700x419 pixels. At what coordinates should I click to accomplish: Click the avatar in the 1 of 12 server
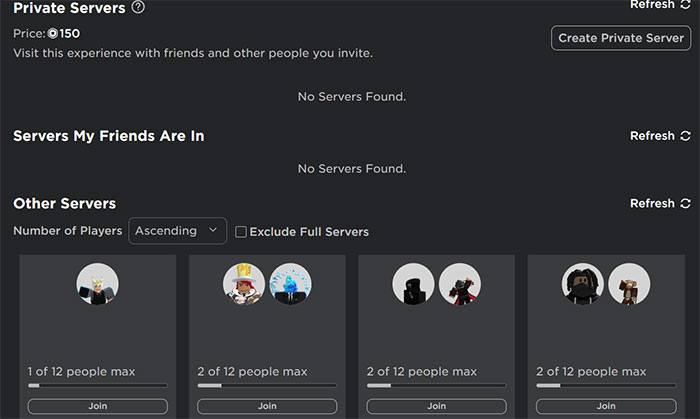tap(98, 284)
